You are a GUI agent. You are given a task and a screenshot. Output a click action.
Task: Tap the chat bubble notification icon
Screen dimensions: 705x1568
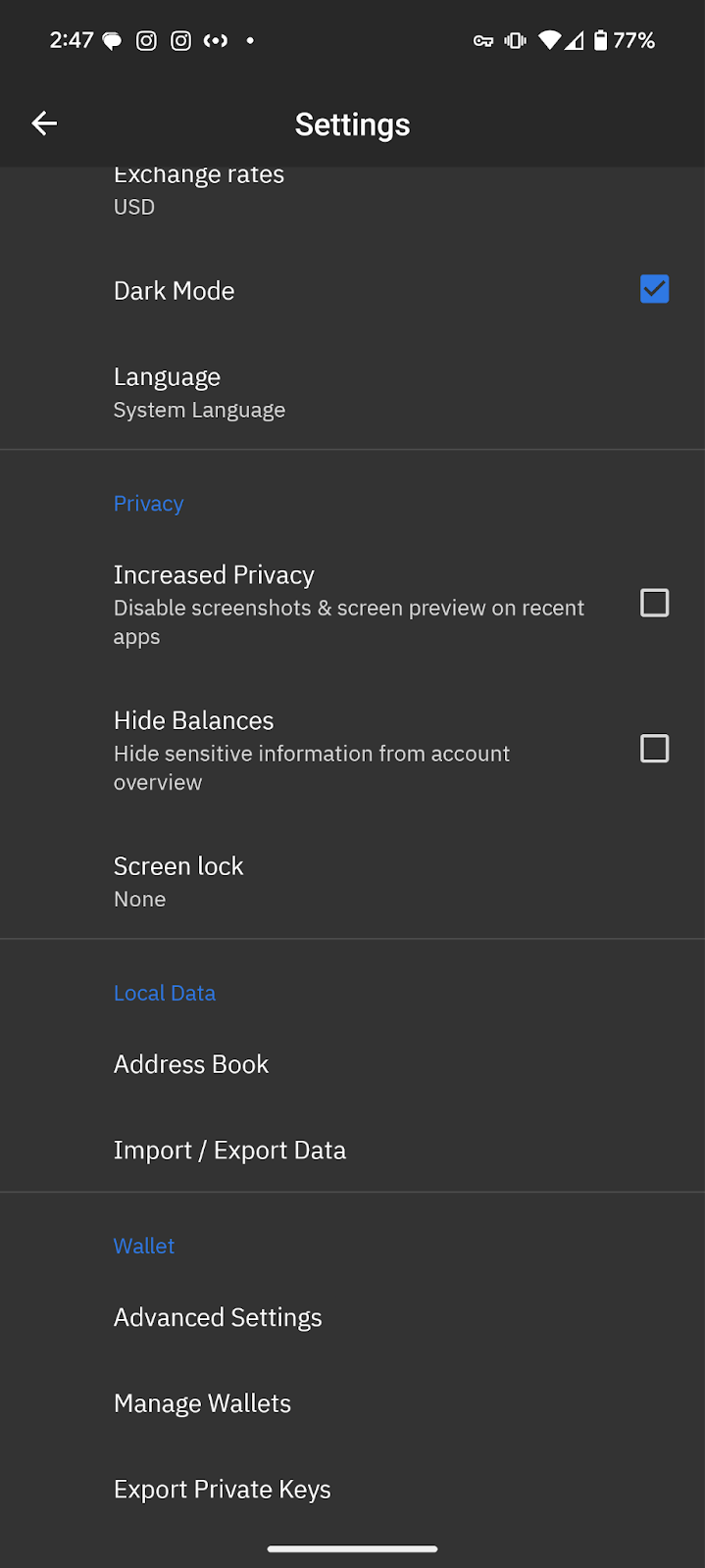point(113,41)
